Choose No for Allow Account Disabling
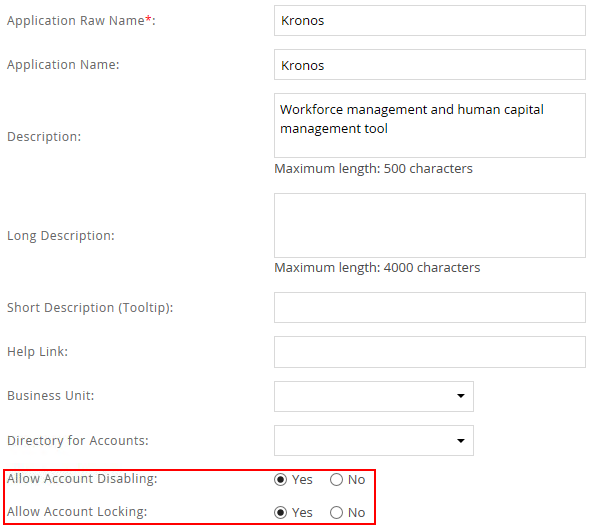Viewport: 599px width, 531px height. tap(336, 479)
